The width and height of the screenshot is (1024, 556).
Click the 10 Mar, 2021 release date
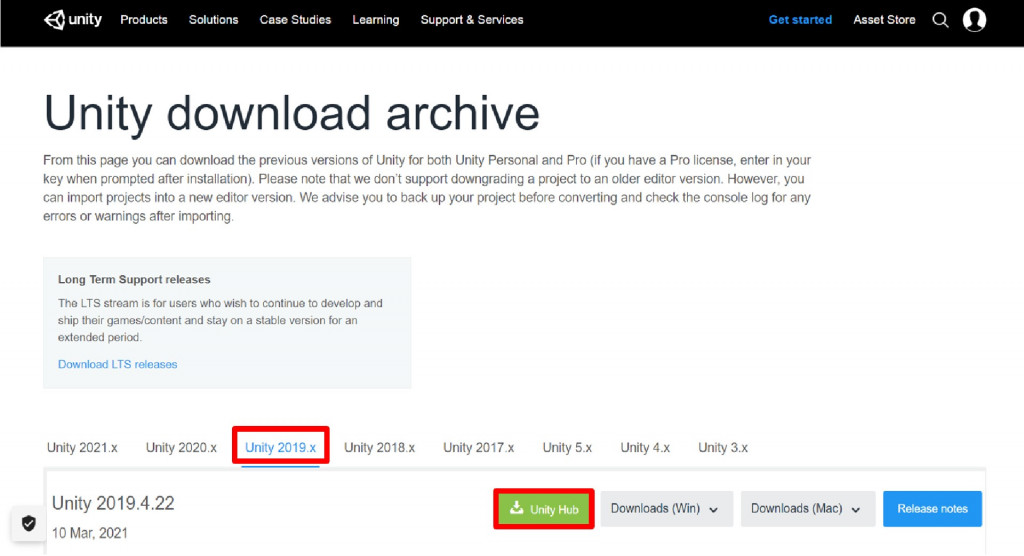[x=89, y=533]
